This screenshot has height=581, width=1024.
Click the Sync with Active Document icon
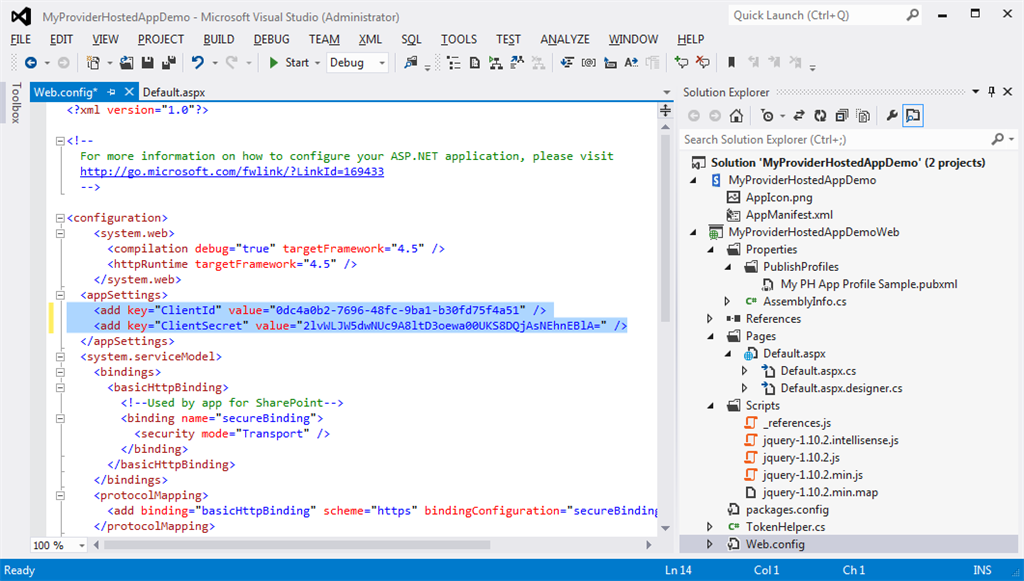[797, 115]
